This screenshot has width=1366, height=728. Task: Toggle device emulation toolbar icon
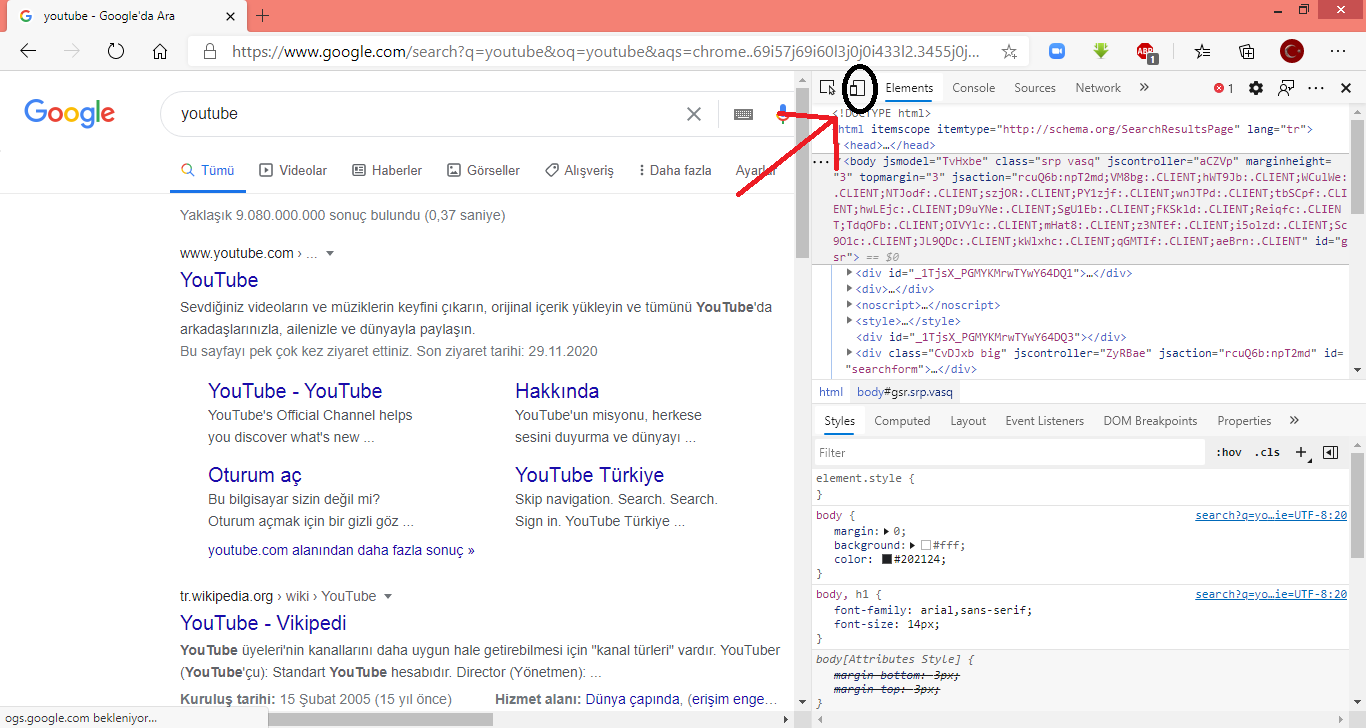858,88
